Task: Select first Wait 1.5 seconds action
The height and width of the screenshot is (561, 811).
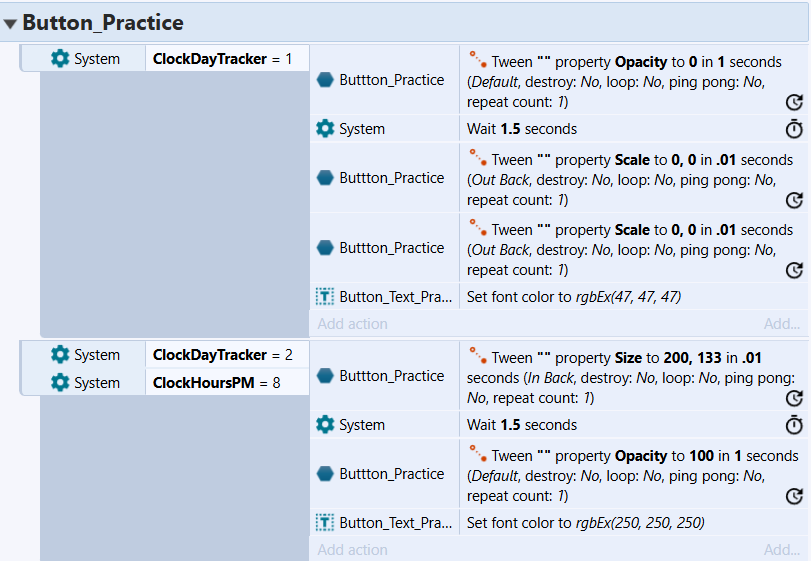Action: (634, 129)
